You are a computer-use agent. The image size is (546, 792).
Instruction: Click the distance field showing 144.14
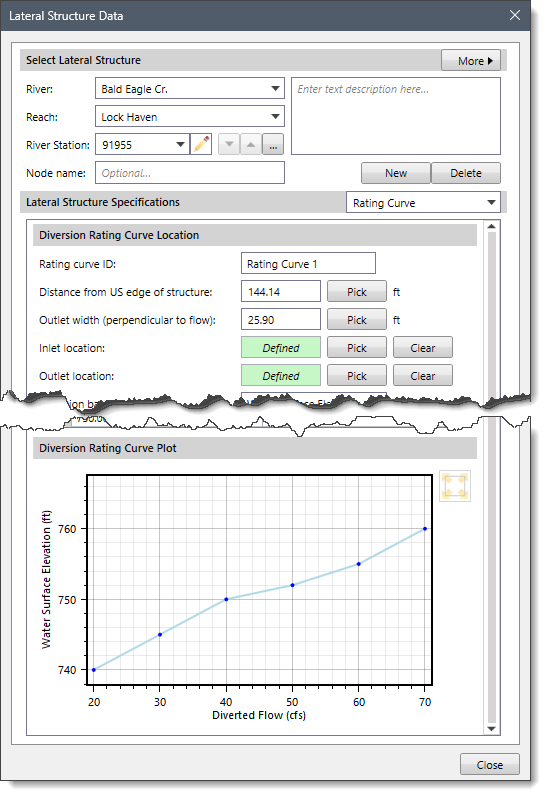pos(281,291)
